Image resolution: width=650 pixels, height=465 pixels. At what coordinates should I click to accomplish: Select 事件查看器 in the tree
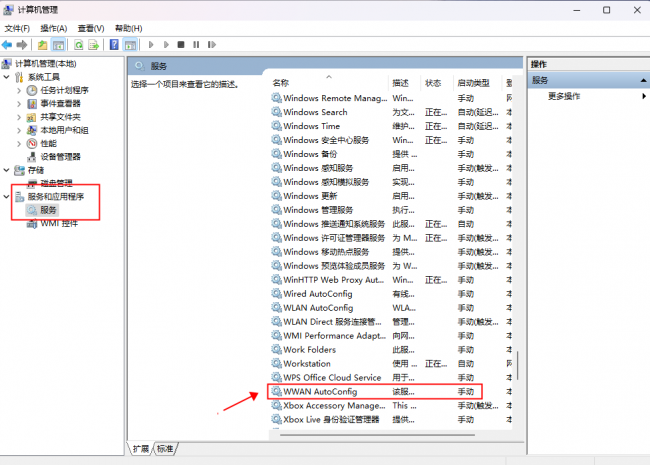click(x=60, y=104)
